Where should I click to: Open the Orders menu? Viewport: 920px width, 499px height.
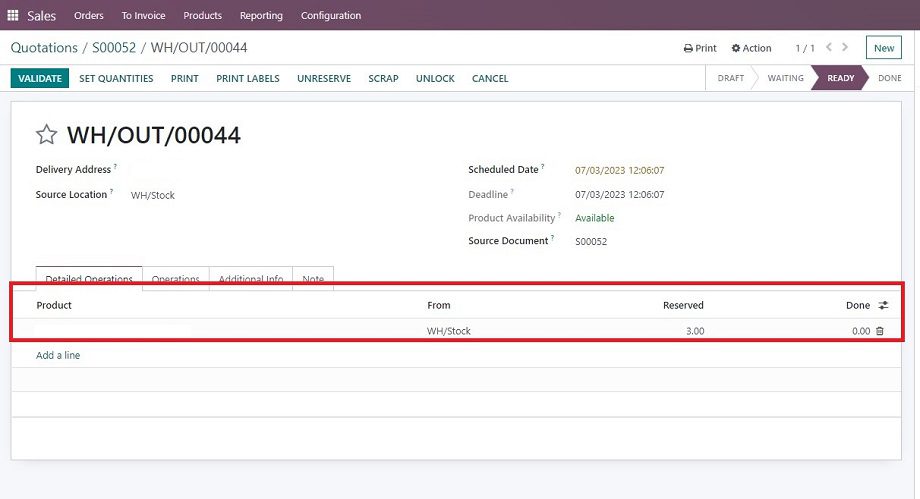(89, 15)
